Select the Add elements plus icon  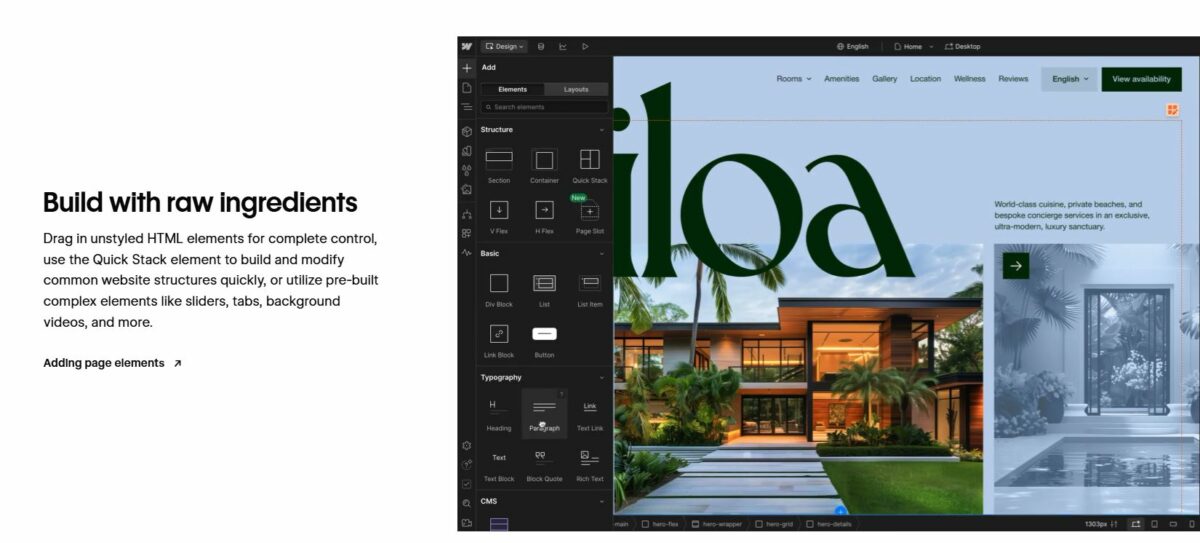coord(467,68)
